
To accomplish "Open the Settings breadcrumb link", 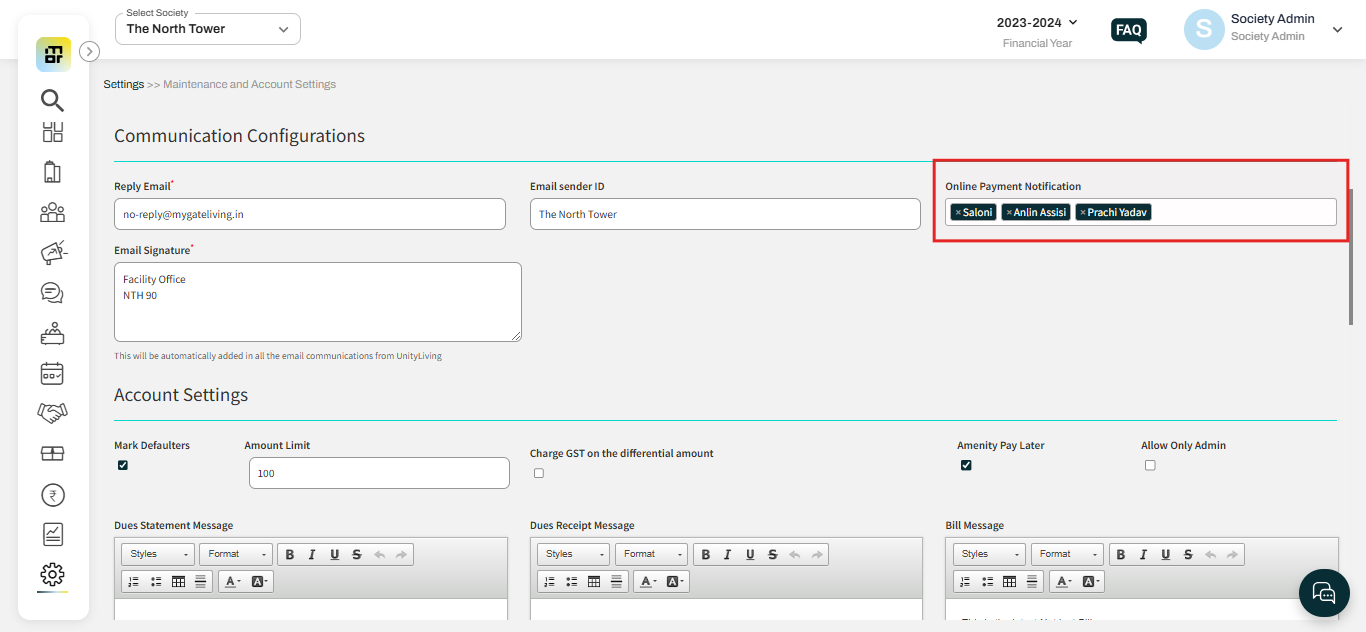I will (x=123, y=84).
